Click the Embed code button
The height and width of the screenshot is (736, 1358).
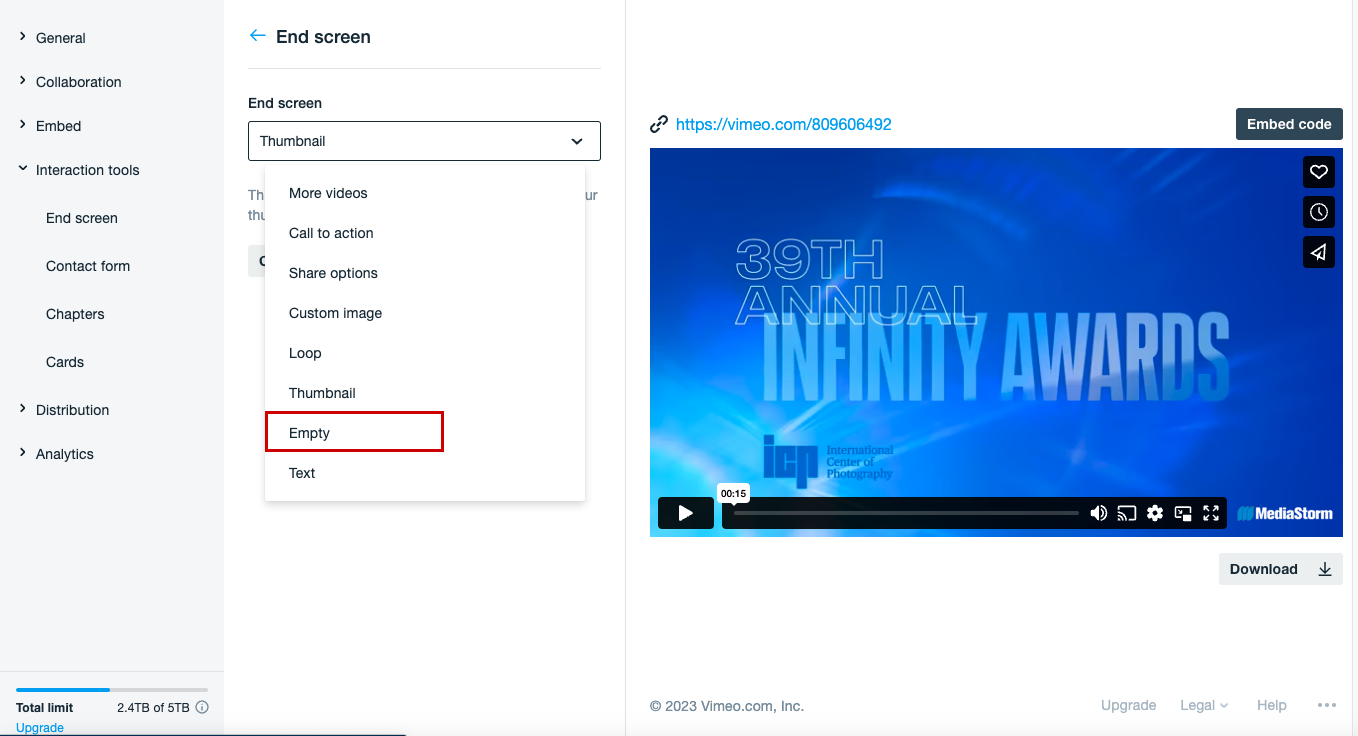point(1289,123)
